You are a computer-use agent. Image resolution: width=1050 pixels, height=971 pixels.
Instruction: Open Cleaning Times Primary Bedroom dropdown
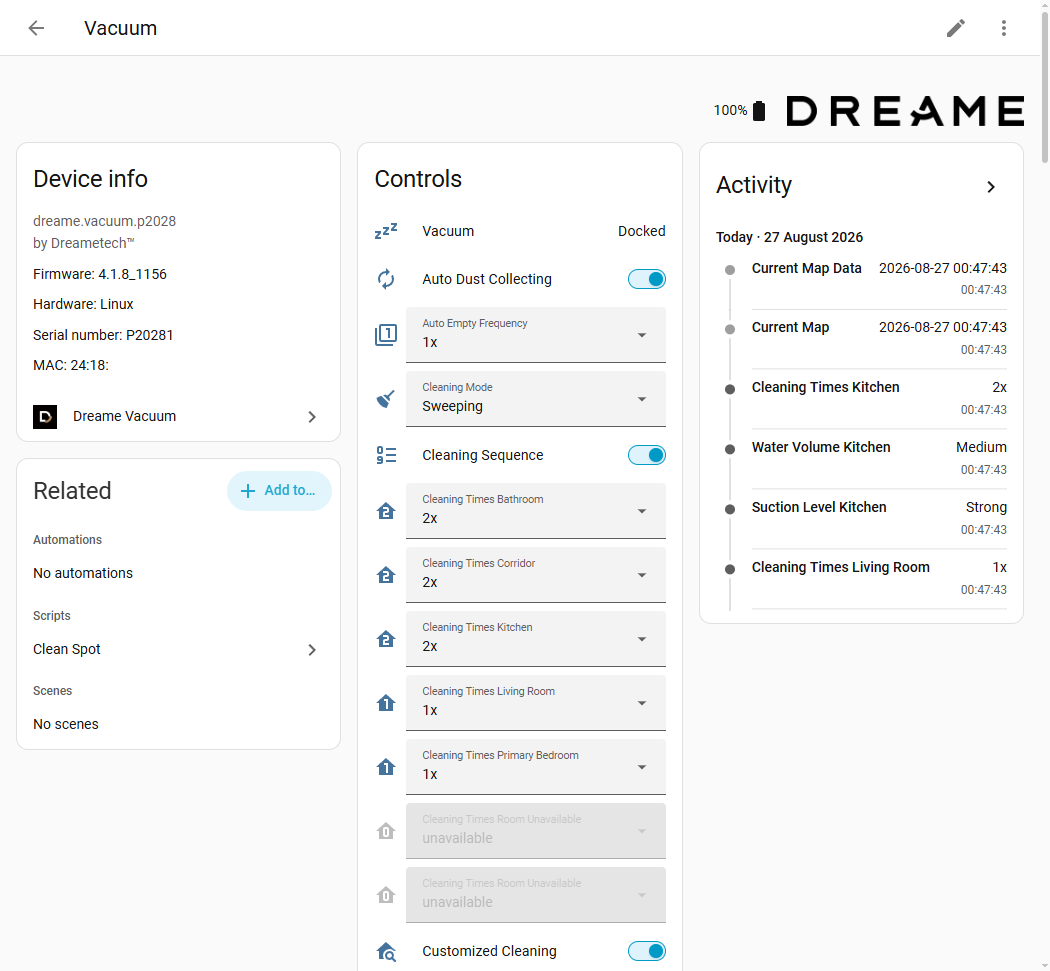(x=536, y=767)
